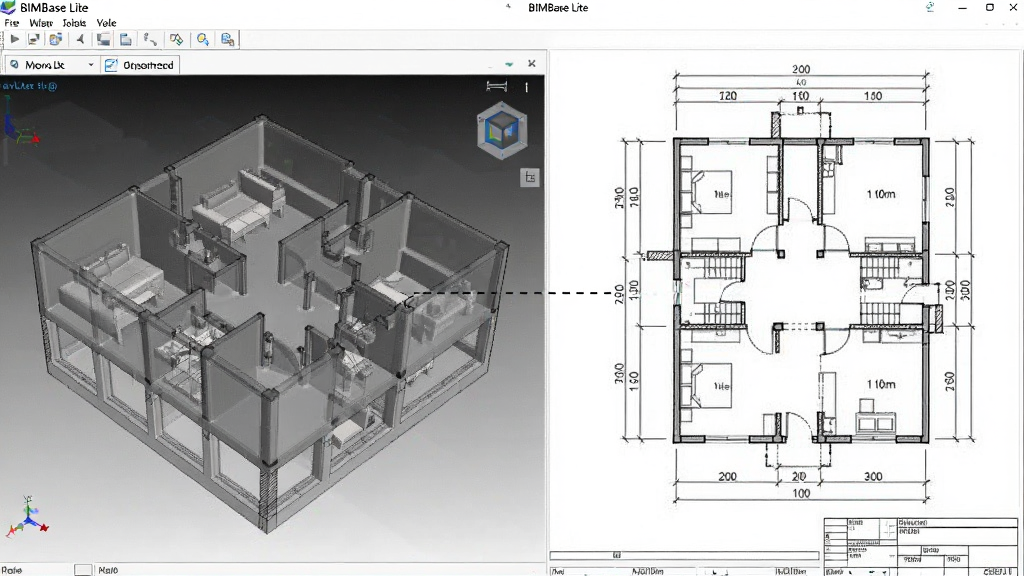This screenshot has width=1024, height=576.
Task: Click the checkbox icon on the Onsorhead tab
Action: [111, 65]
